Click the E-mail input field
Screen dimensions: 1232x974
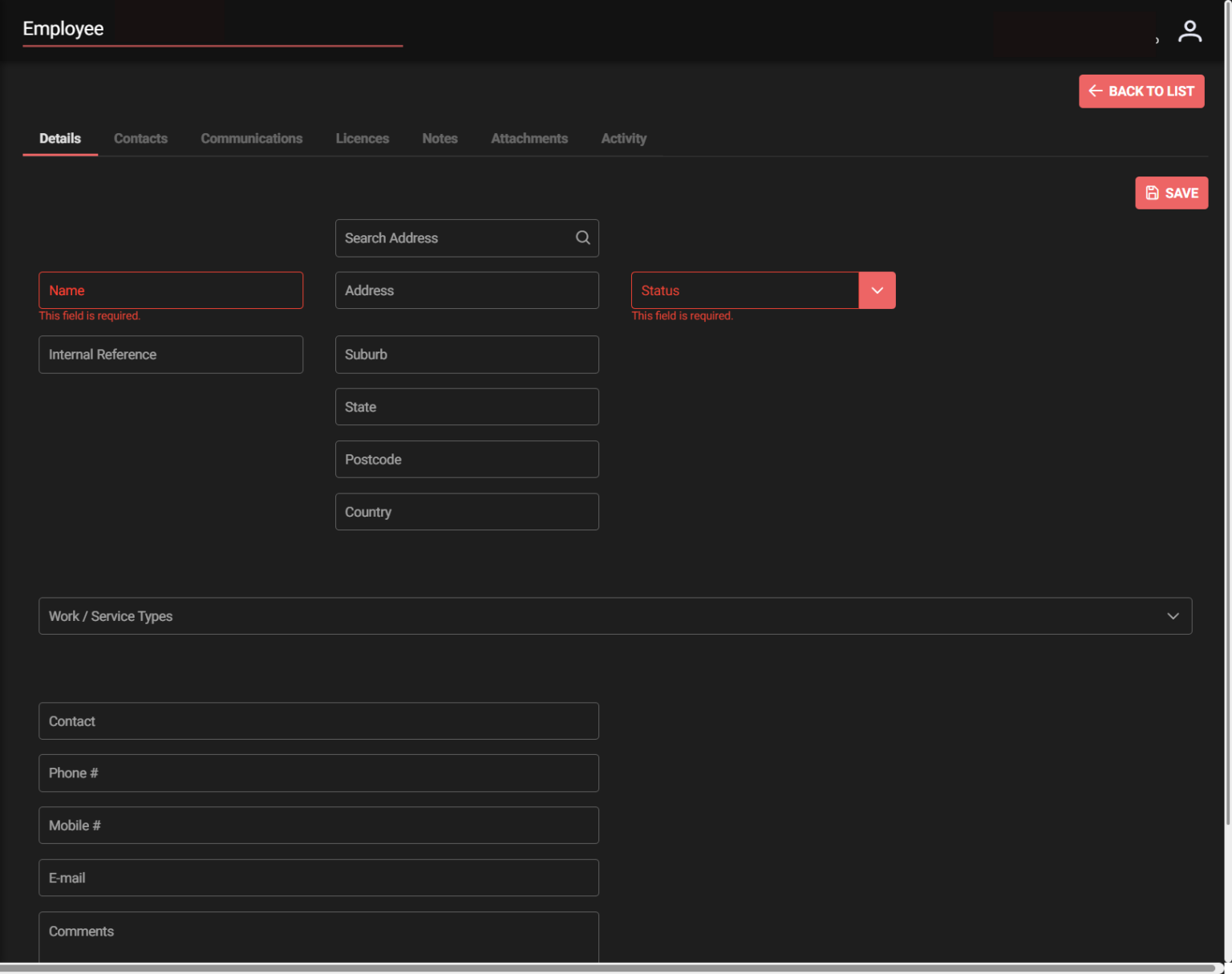point(318,878)
